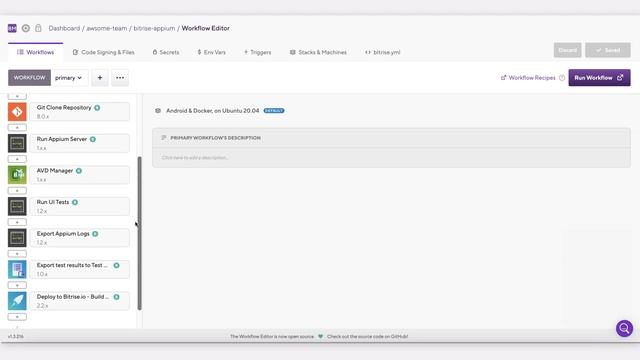Select the Run UI Tests step icon
This screenshot has height=360, width=640.
click(17, 206)
